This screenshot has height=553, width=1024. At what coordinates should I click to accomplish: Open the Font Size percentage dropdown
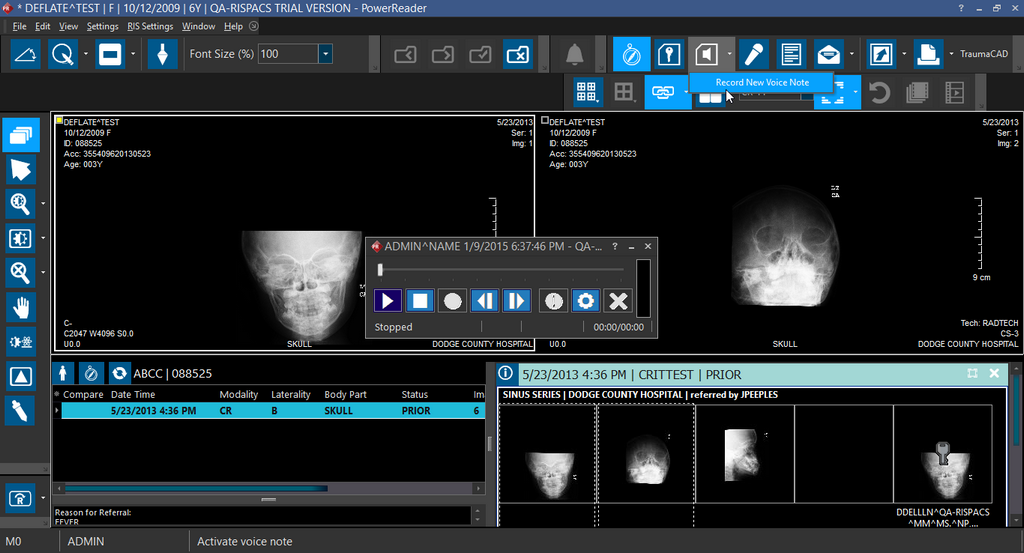pos(326,54)
